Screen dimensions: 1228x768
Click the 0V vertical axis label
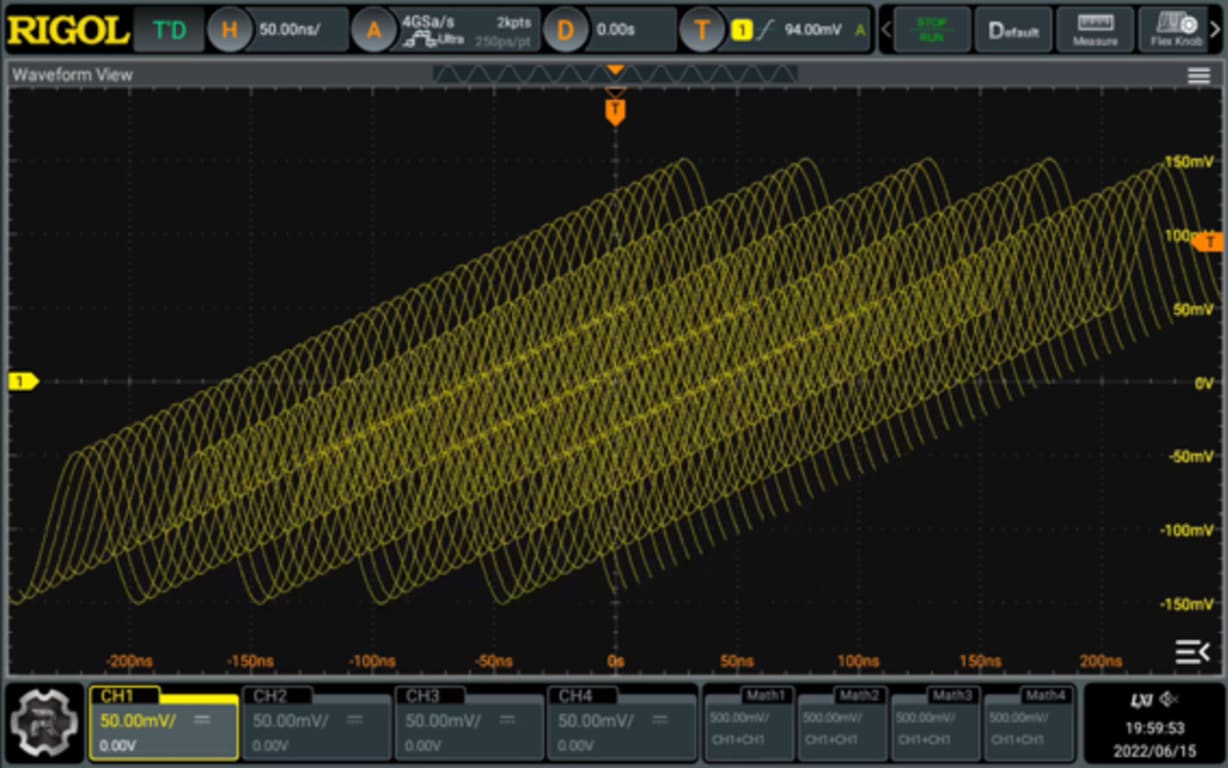[1205, 382]
